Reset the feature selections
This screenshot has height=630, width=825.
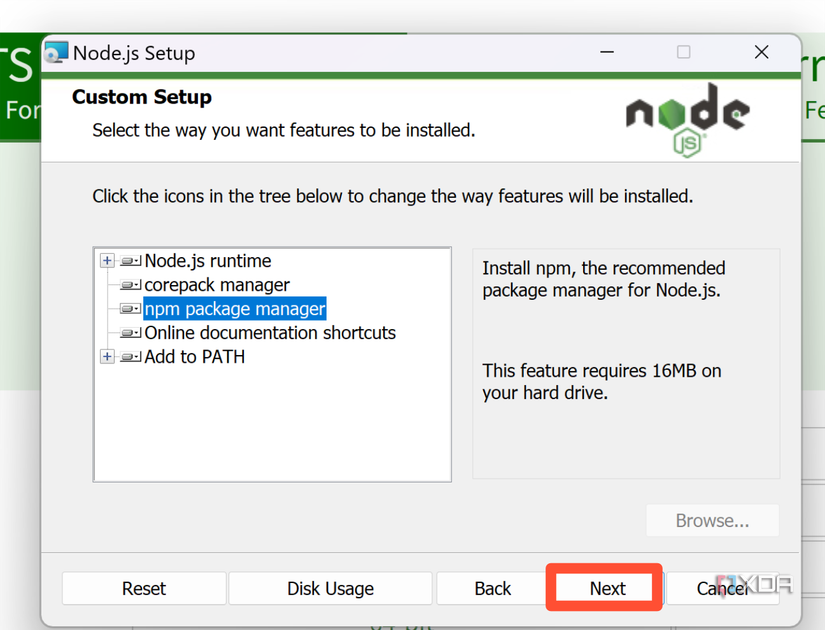(143, 588)
